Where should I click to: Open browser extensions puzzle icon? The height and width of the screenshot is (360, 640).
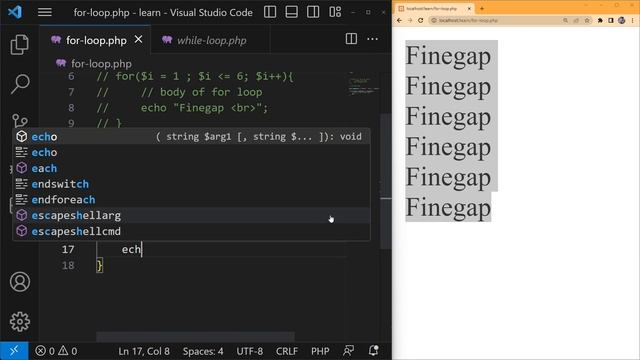click(x=600, y=20)
